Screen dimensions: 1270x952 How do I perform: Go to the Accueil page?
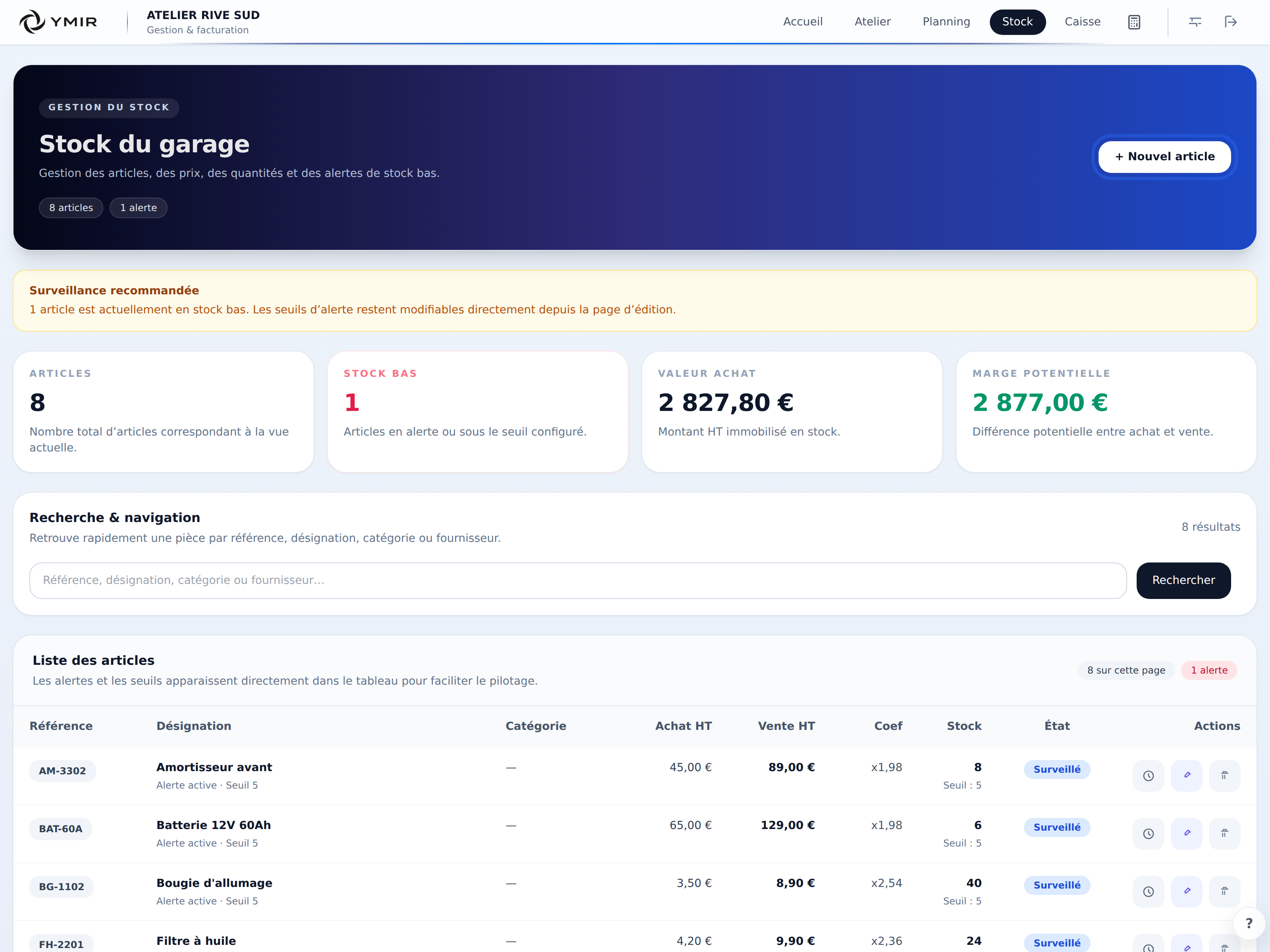[x=802, y=22]
